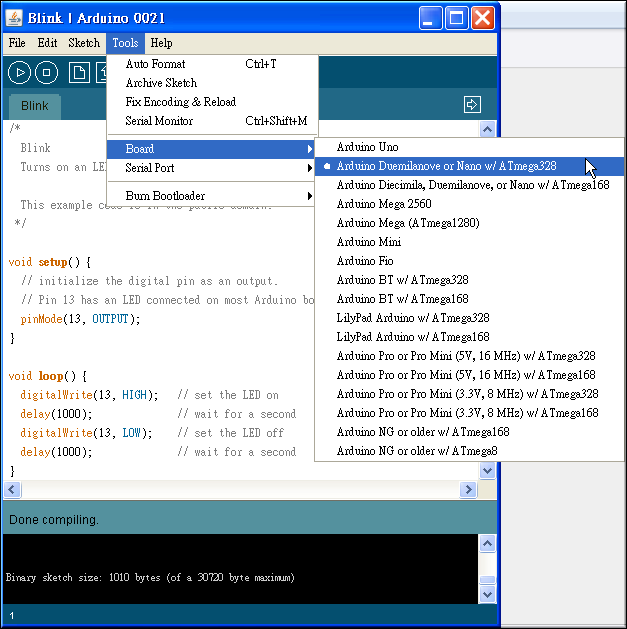The height and width of the screenshot is (629, 627).
Task: Click editor vertical scrollbar up arrow
Action: (487, 129)
